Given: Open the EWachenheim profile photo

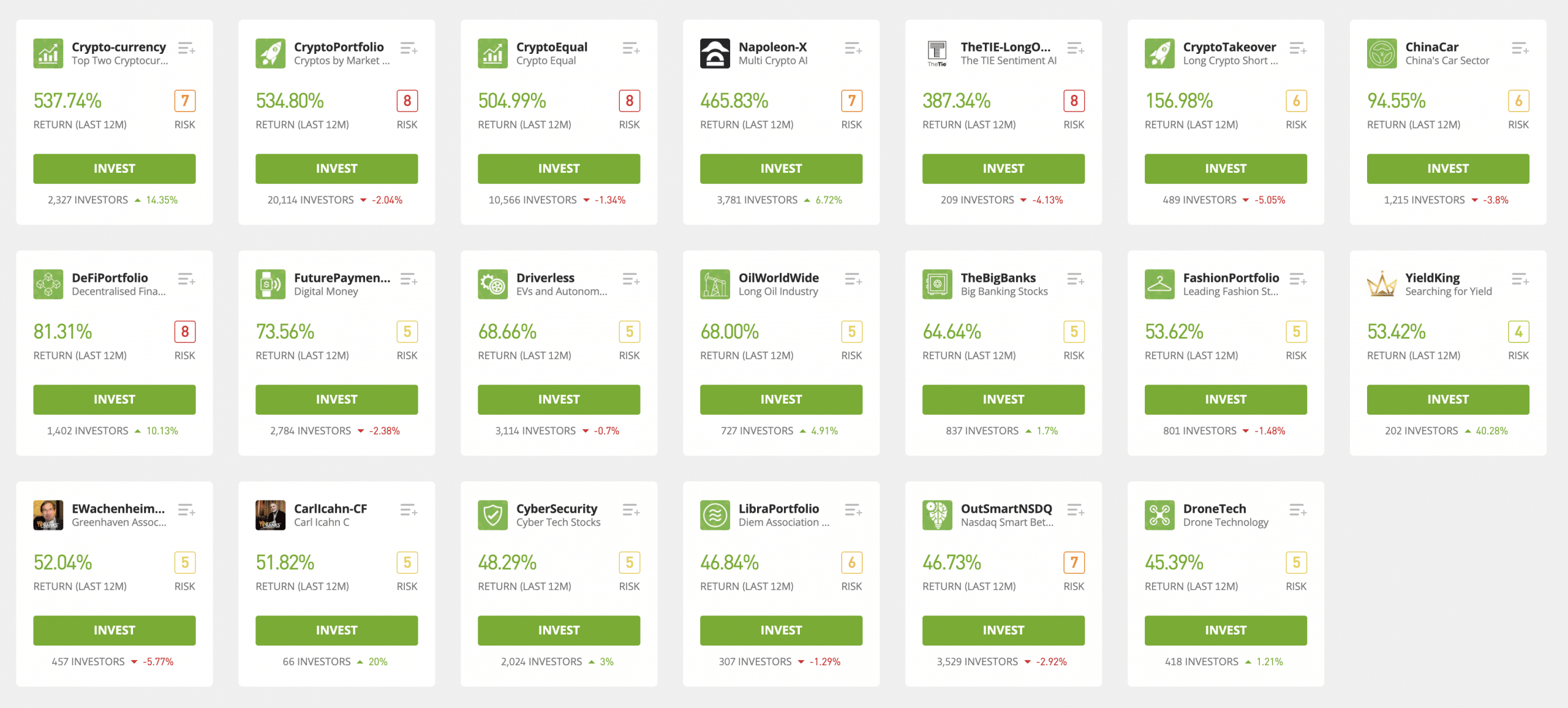Looking at the screenshot, I should pyautogui.click(x=48, y=515).
